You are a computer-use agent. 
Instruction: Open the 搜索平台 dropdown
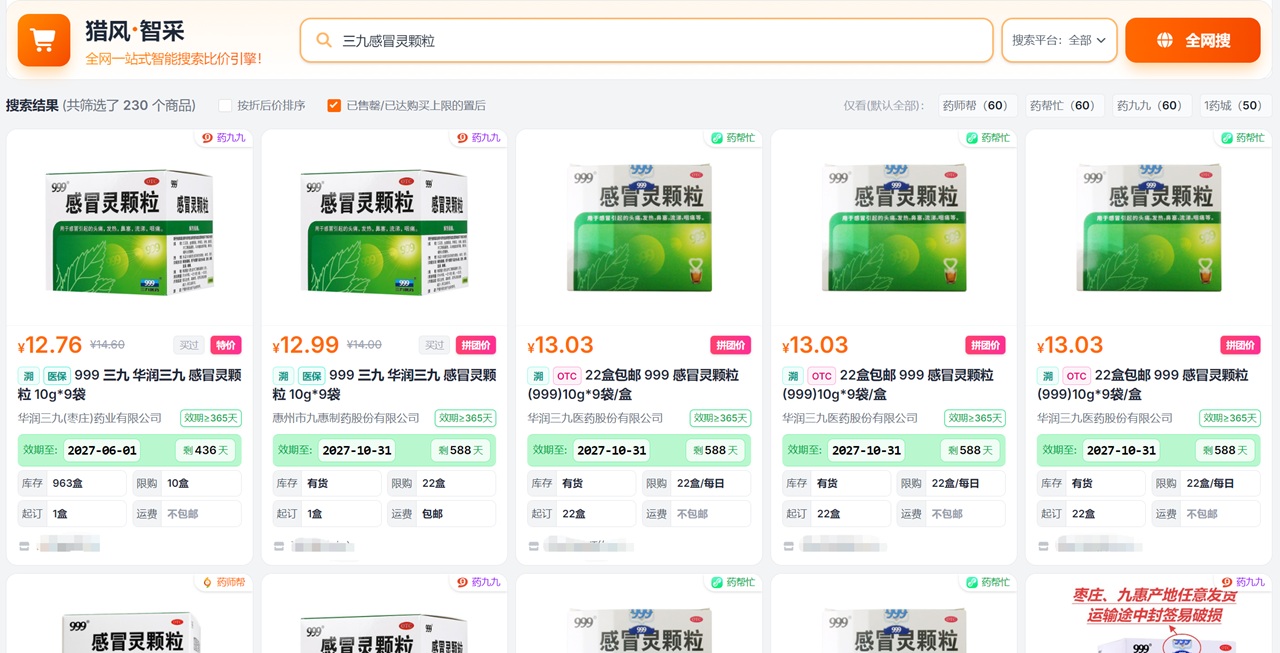1059,40
